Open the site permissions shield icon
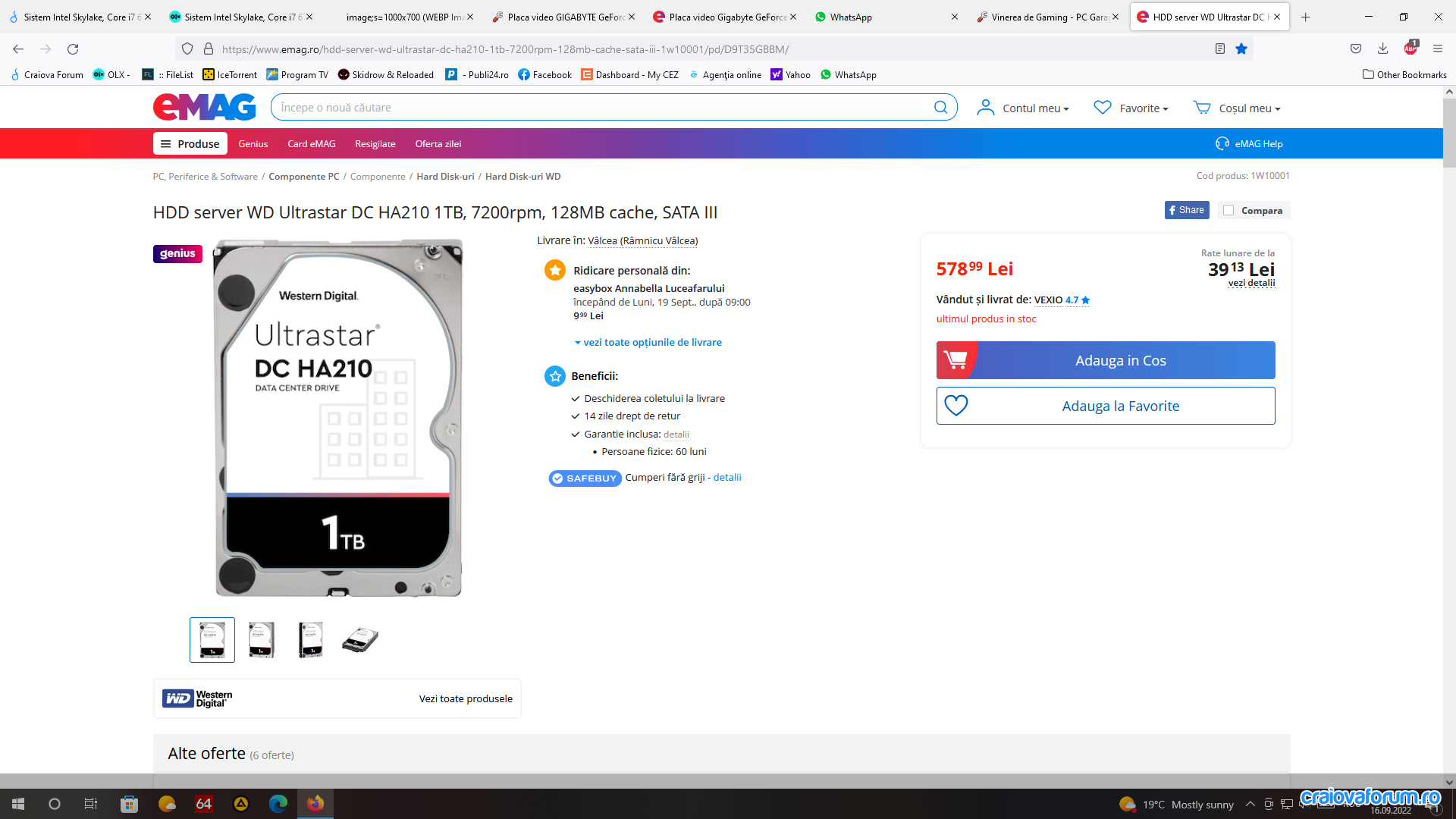 (x=187, y=49)
